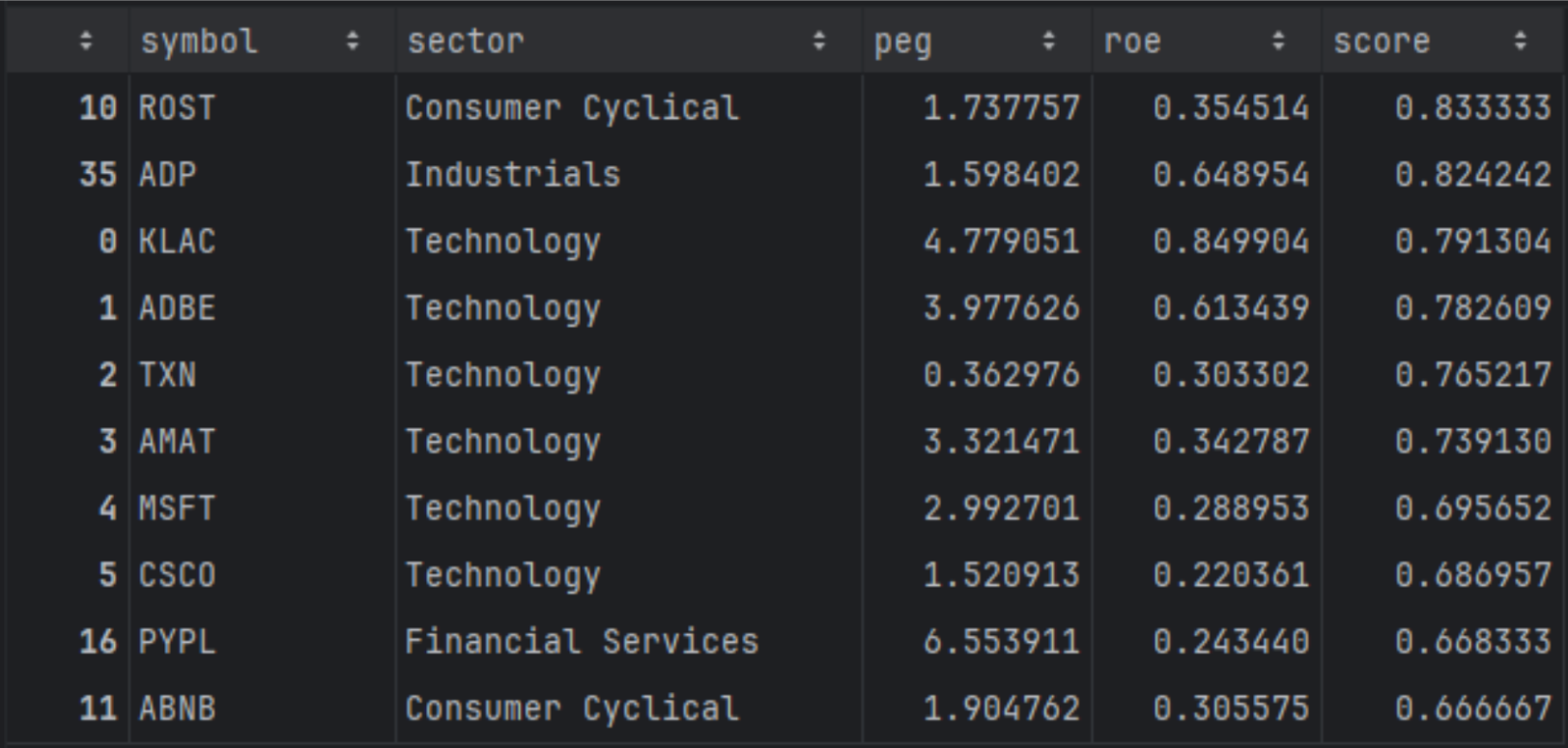Click PYPL Financial Services sector cell
This screenshot has width=1568, height=748.
tap(582, 641)
